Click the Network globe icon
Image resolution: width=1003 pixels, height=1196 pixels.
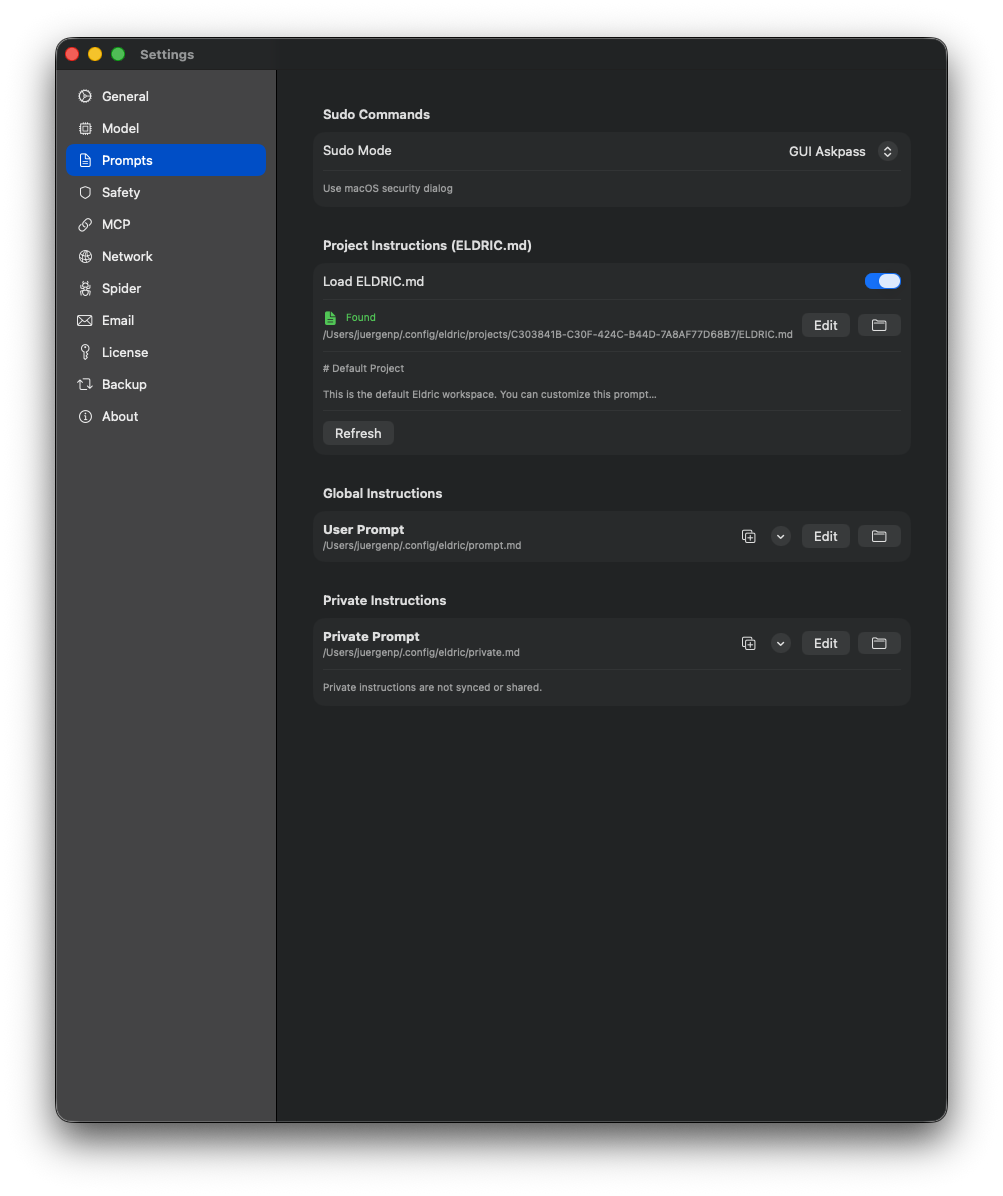tap(86, 256)
